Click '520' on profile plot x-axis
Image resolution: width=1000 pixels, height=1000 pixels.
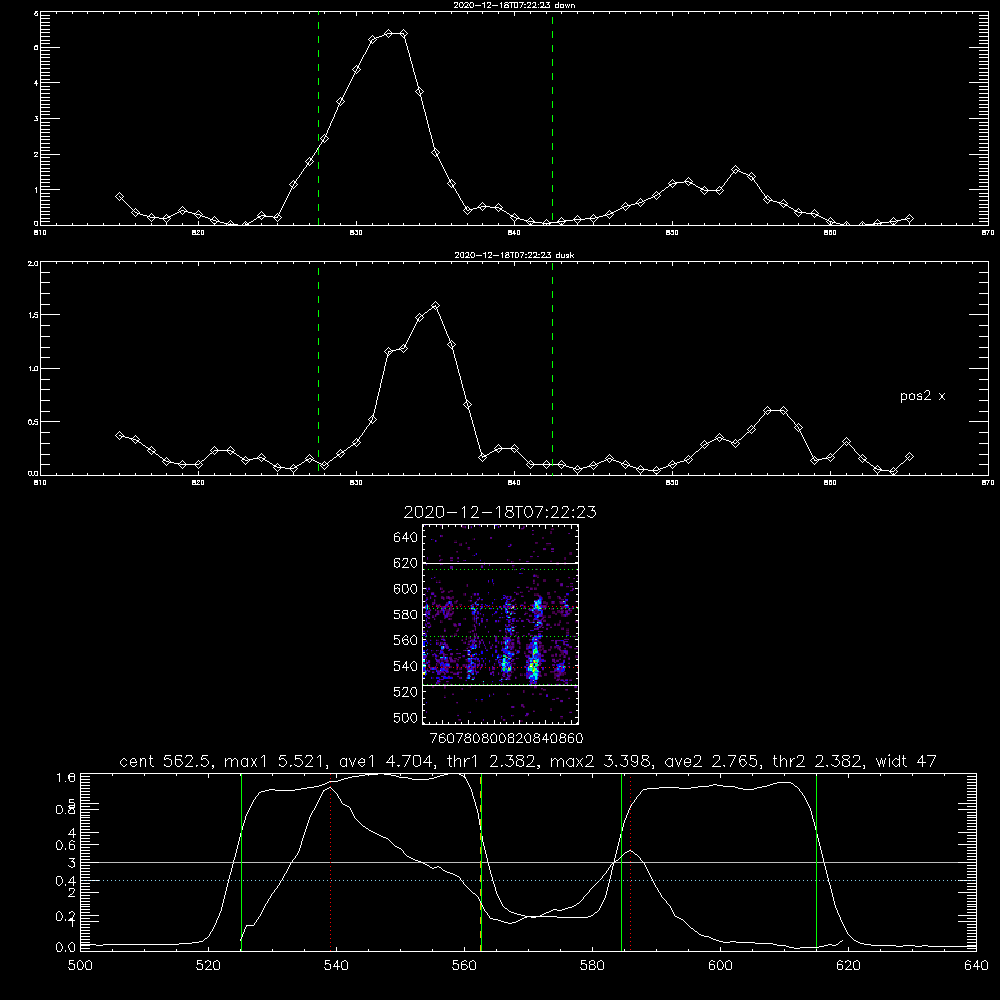(208, 966)
